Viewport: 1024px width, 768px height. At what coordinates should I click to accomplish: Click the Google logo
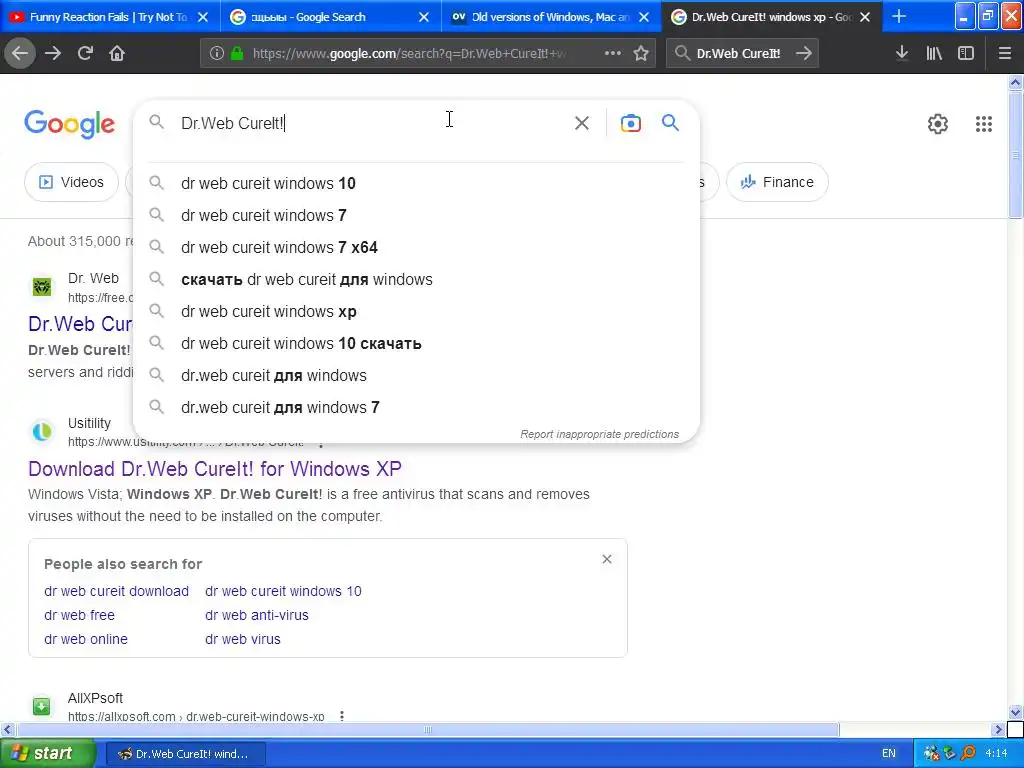(69, 124)
